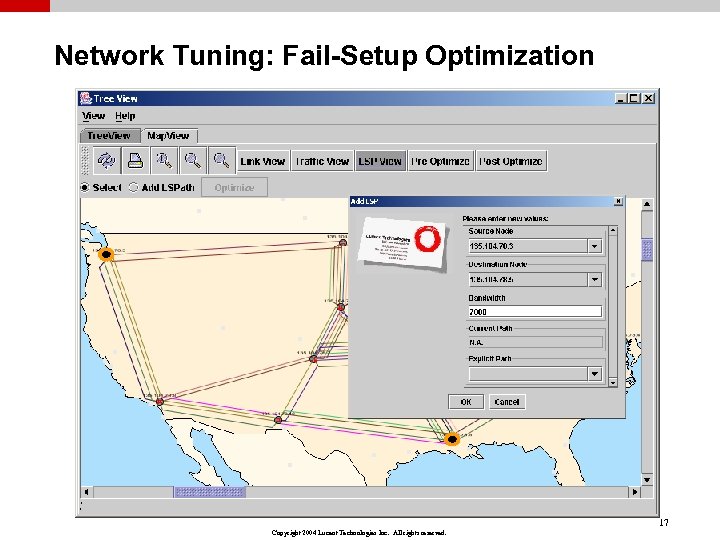Click the first magnifier zoom icon

click(164, 161)
